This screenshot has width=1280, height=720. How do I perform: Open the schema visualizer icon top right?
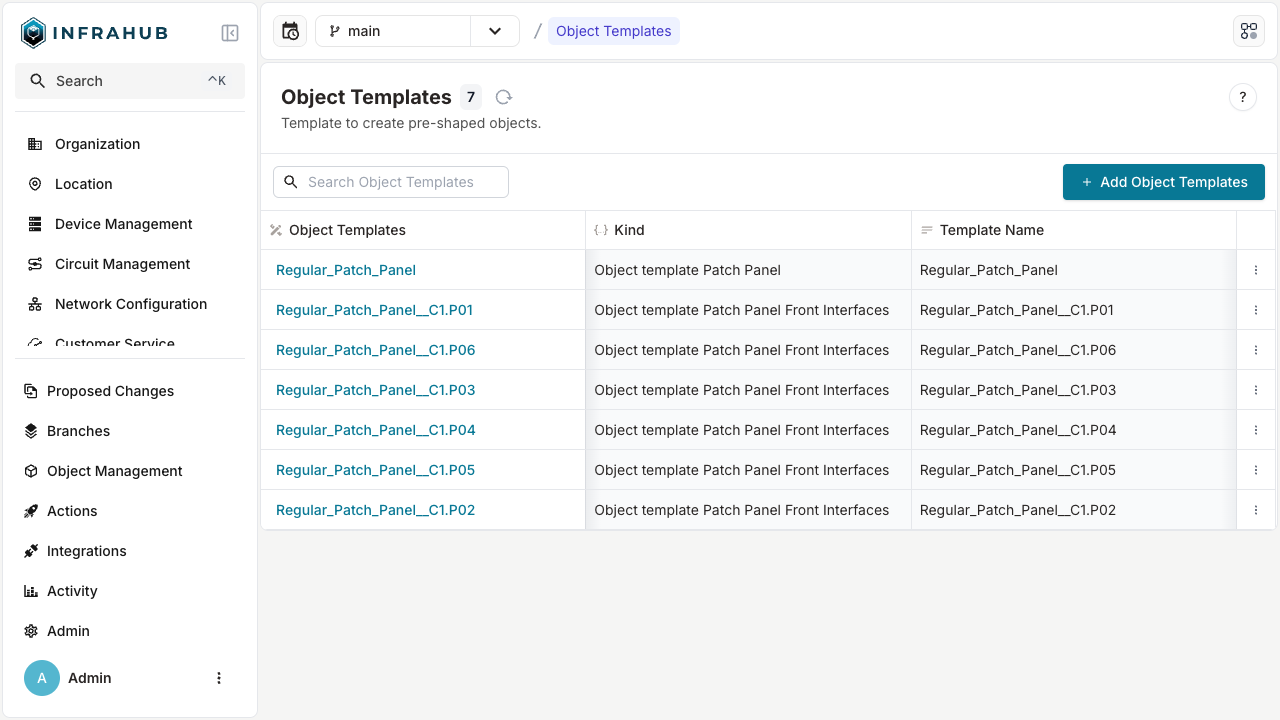(x=1248, y=31)
